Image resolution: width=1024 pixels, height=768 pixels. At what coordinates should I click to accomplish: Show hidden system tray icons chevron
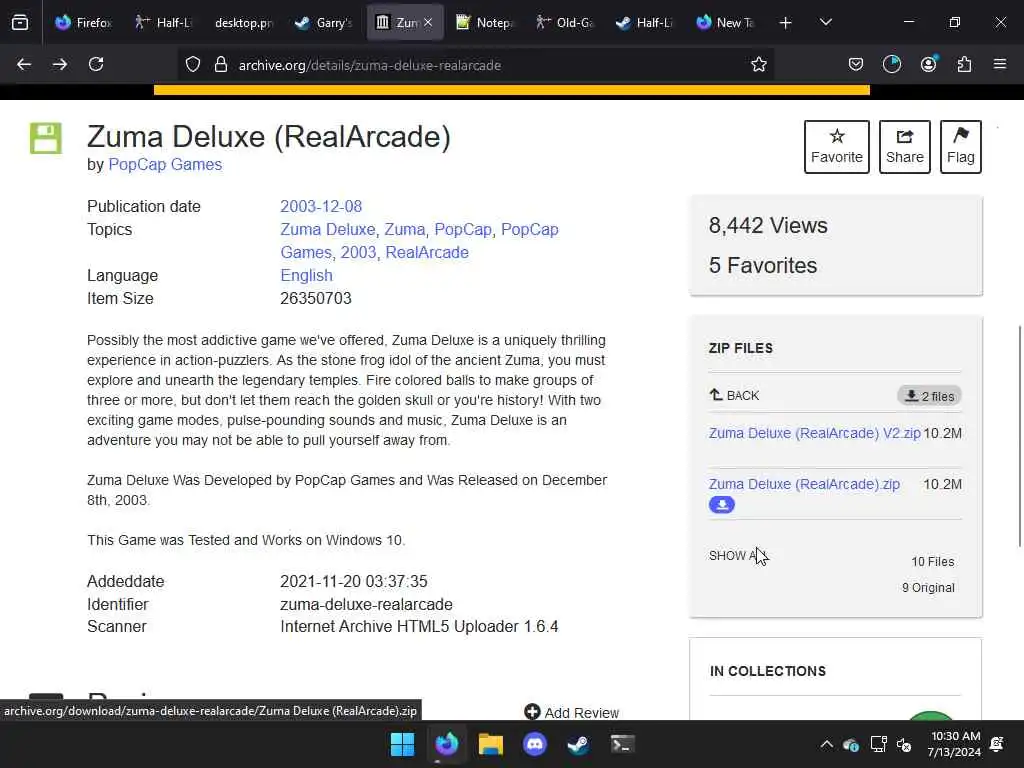tap(826, 744)
